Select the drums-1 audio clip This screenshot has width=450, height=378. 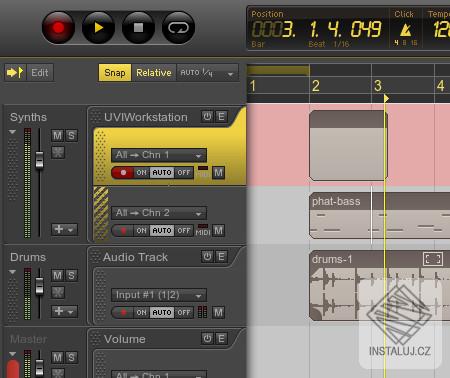(379, 285)
